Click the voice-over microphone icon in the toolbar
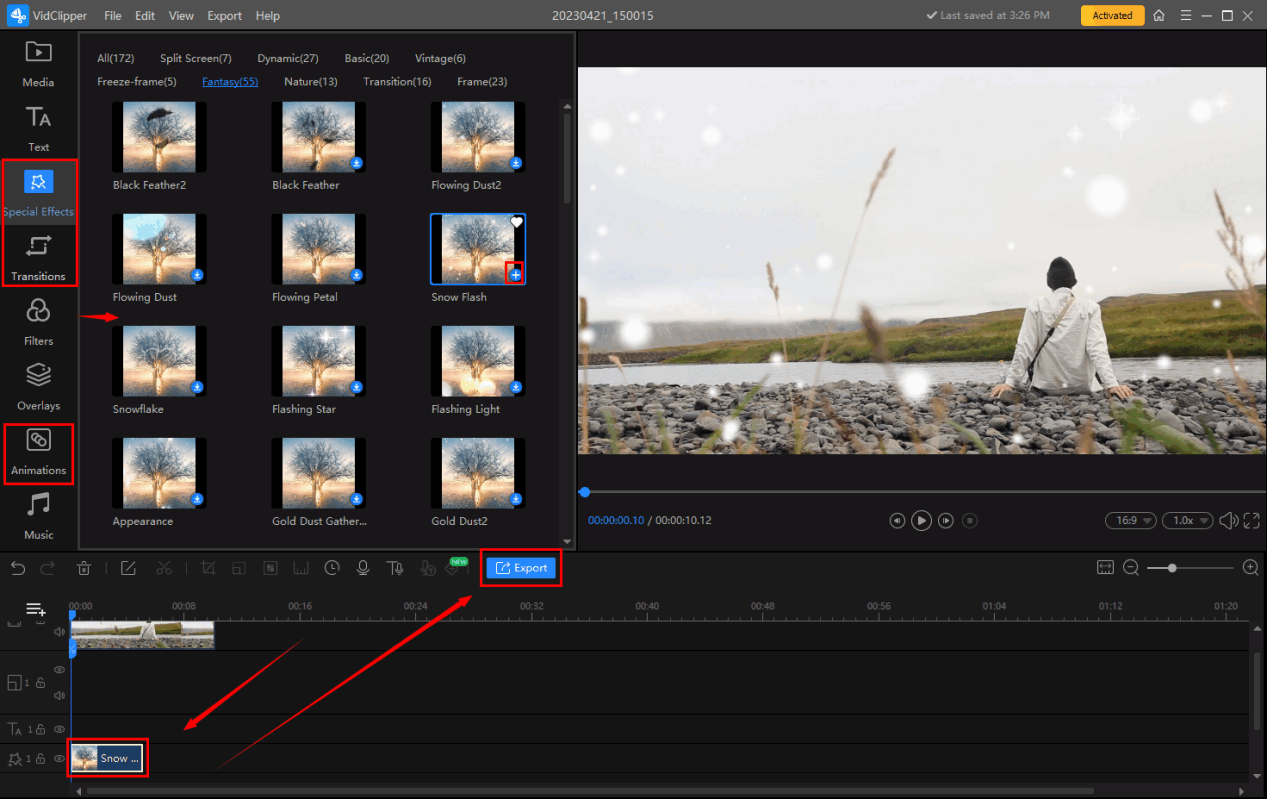Viewport: 1267px width, 799px height. click(364, 568)
